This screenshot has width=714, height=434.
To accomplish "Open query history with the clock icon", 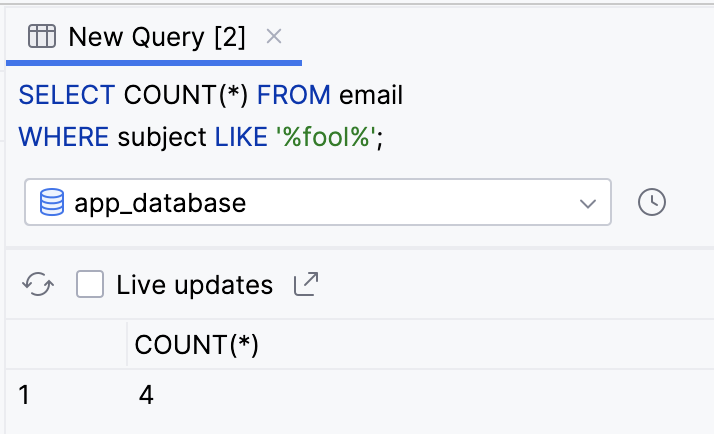I will [x=651, y=202].
